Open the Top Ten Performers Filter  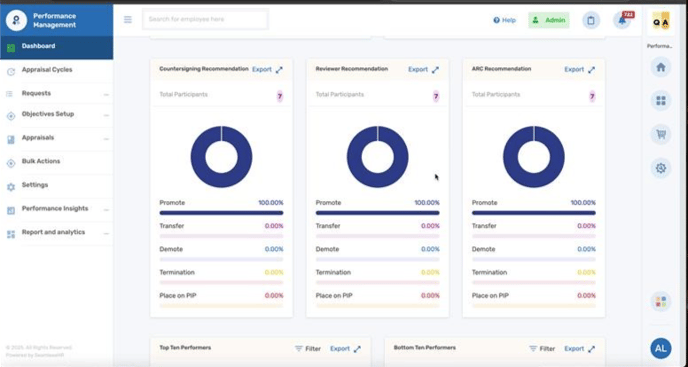(x=308, y=349)
